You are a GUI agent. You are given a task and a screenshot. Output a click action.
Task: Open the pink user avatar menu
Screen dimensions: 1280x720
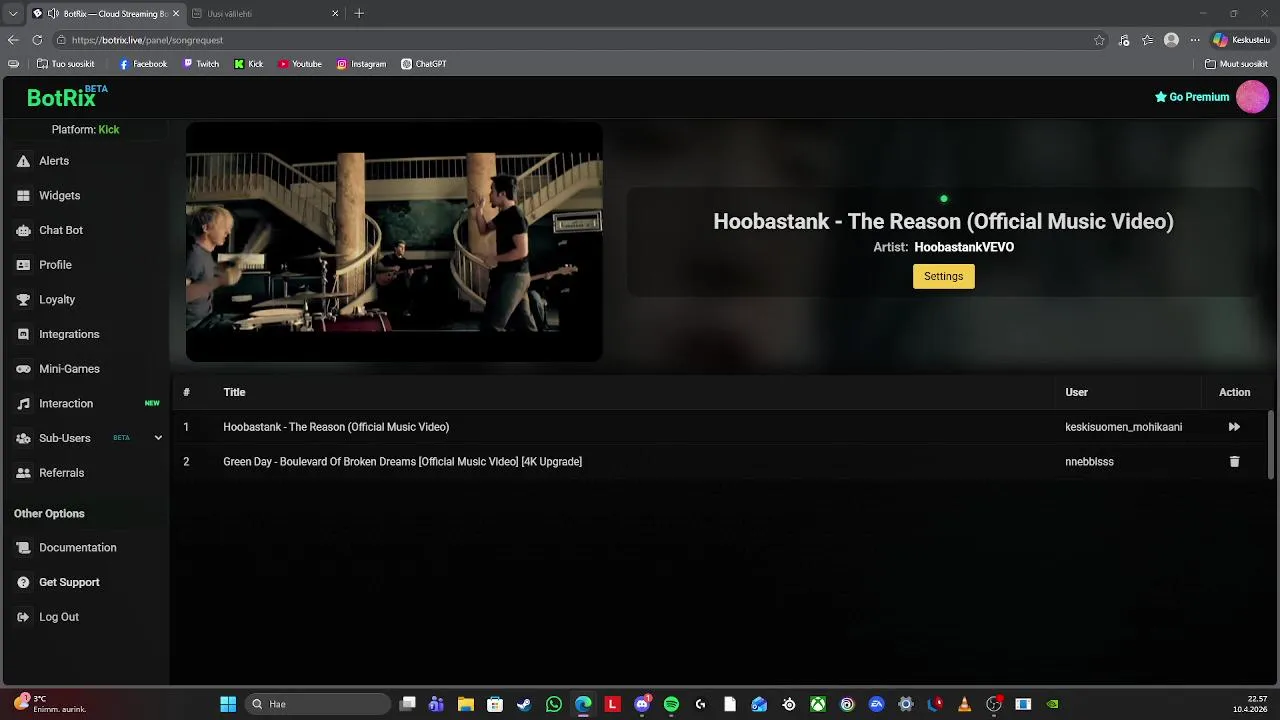(x=1252, y=97)
